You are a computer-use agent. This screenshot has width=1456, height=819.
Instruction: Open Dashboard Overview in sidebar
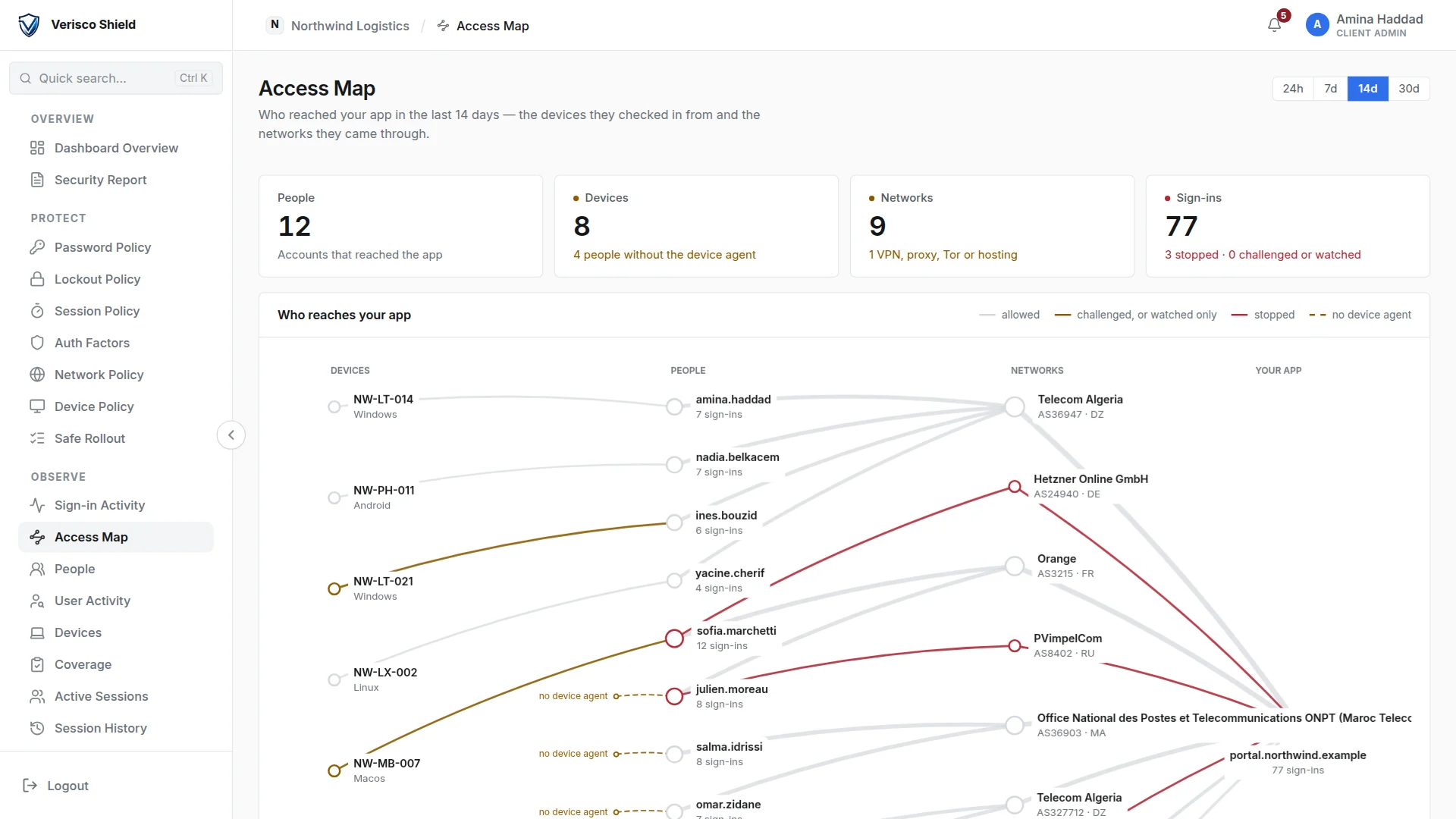[x=116, y=148]
